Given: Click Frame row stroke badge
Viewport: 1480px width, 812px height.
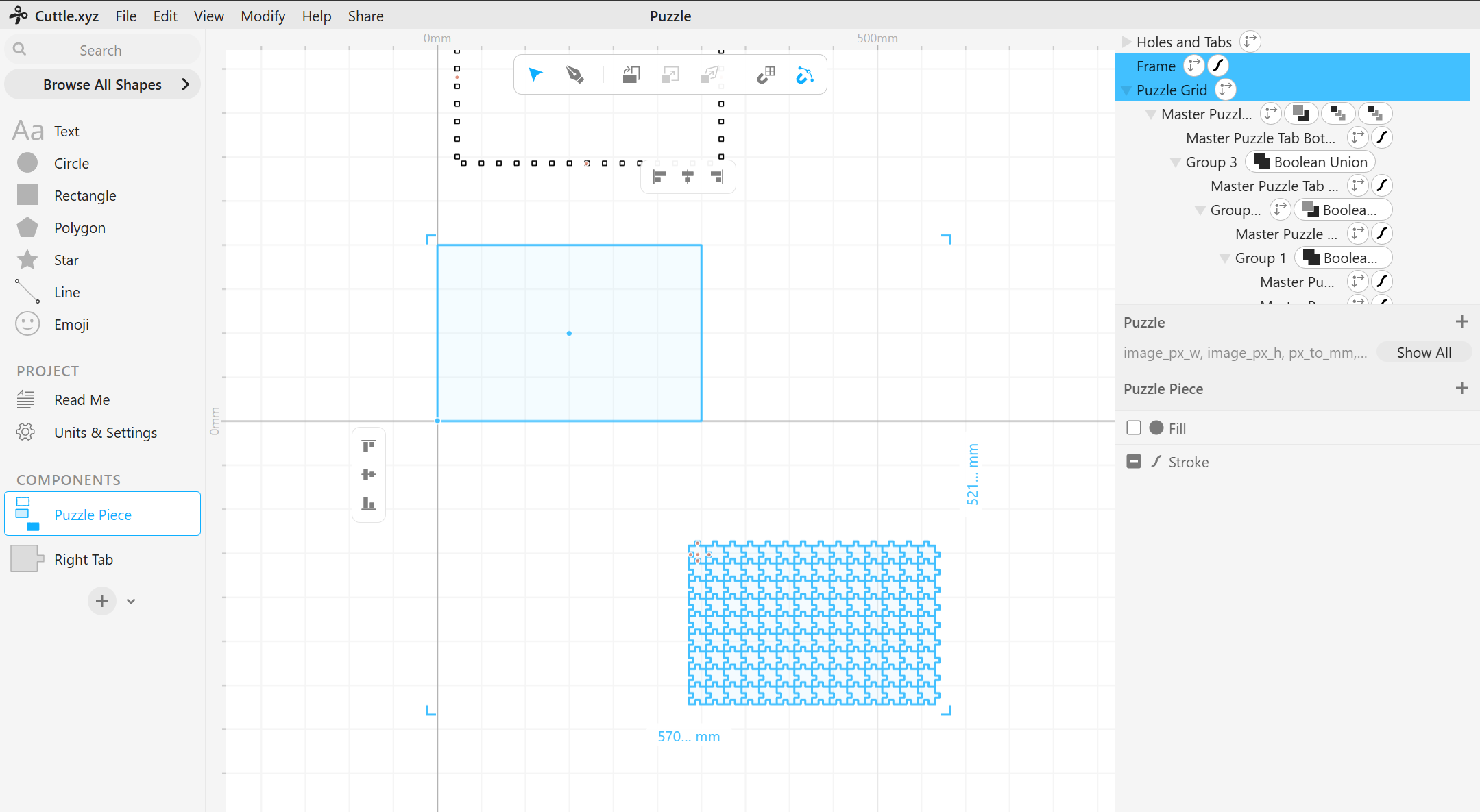Looking at the screenshot, I should point(1218,65).
